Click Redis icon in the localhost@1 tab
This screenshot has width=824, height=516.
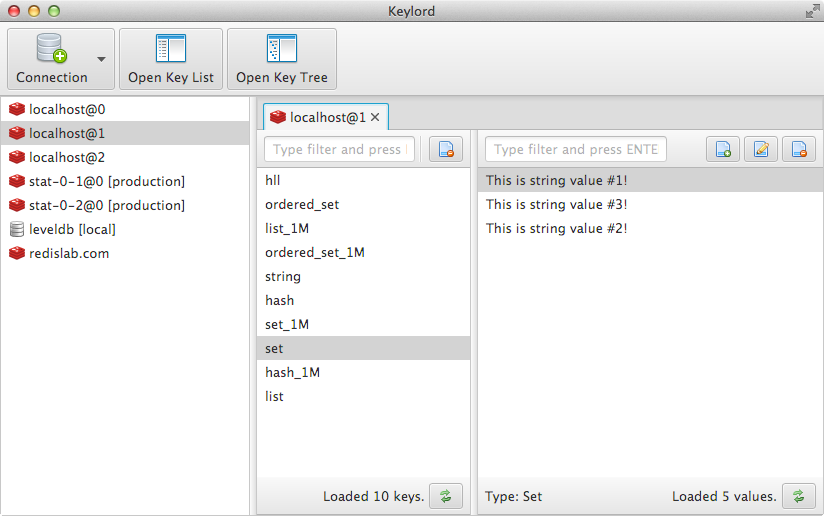(277, 117)
